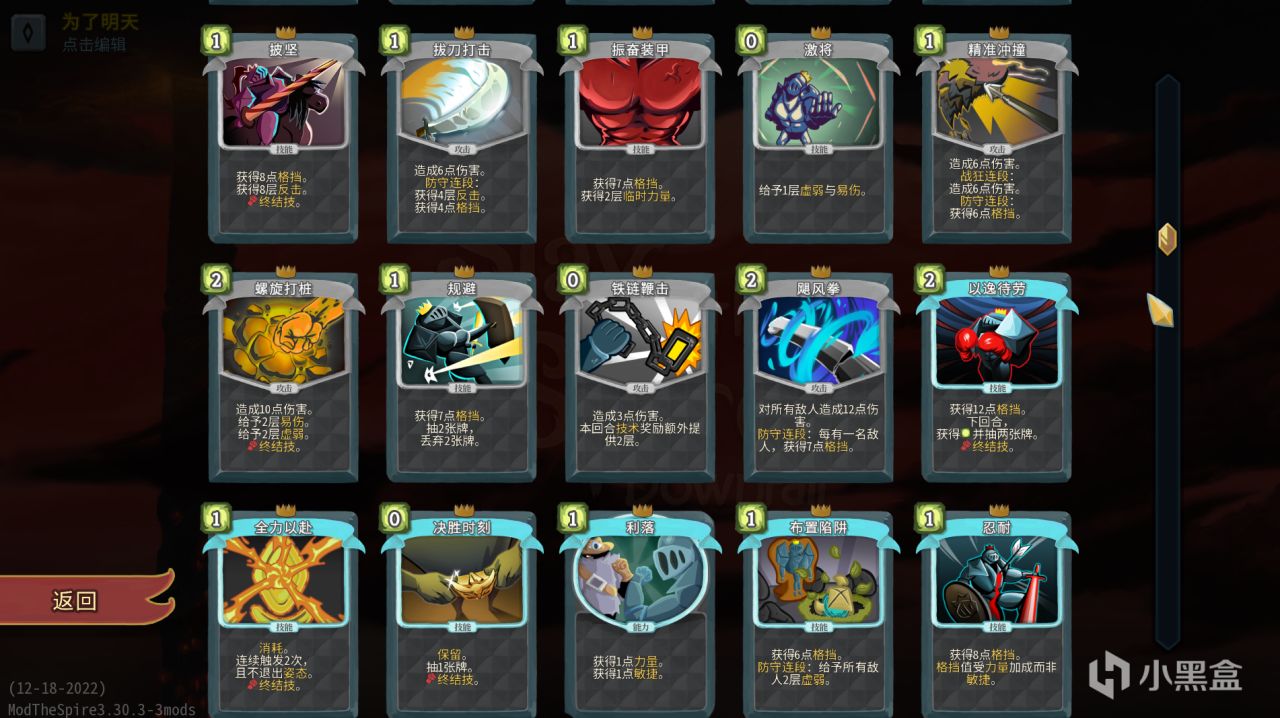The height and width of the screenshot is (718, 1280).
Task: Select the 精准冲撞 lance card
Action: pyautogui.click(x=997, y=136)
